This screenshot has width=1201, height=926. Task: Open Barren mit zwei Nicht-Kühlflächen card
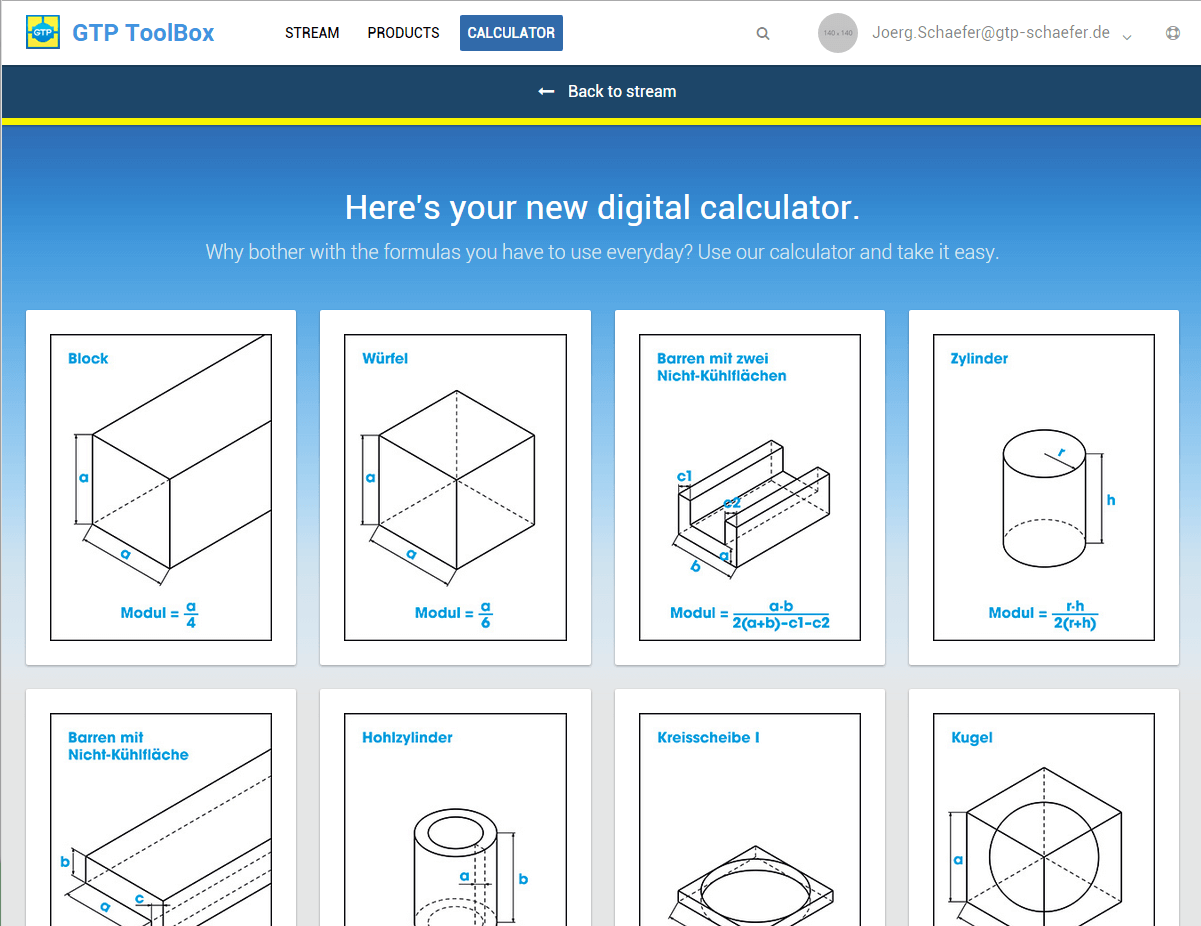[x=749, y=487]
